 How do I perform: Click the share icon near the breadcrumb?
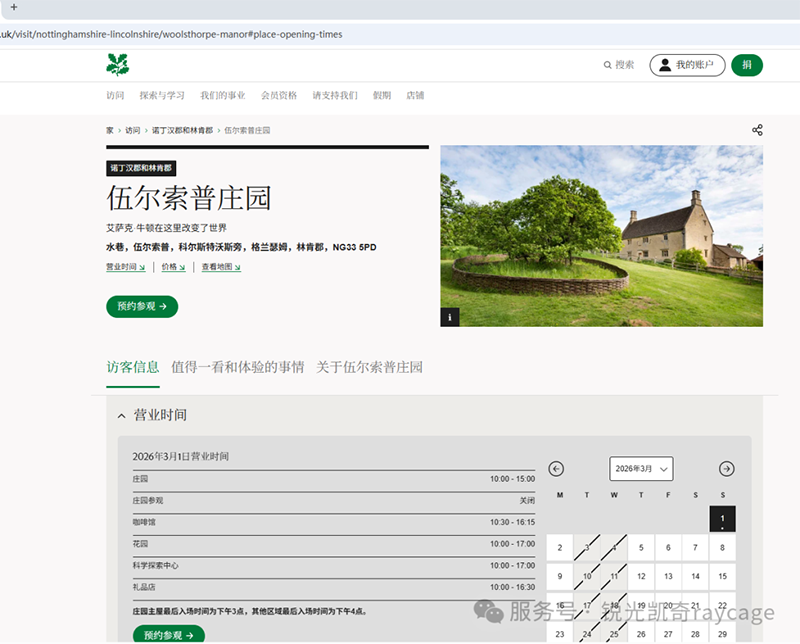757,129
